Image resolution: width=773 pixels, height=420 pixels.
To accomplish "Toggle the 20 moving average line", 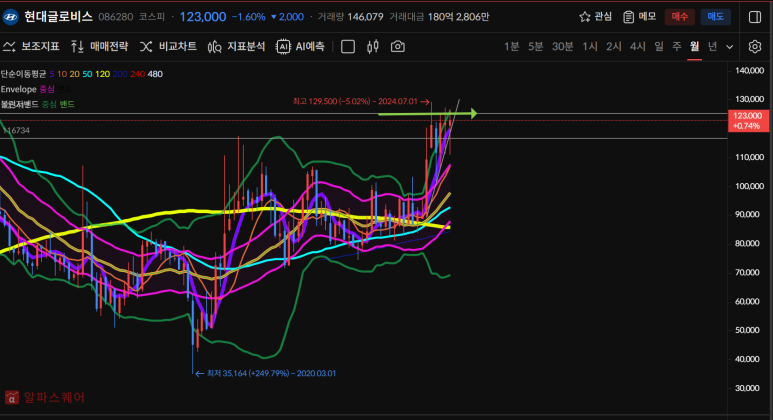I will click(74, 74).
